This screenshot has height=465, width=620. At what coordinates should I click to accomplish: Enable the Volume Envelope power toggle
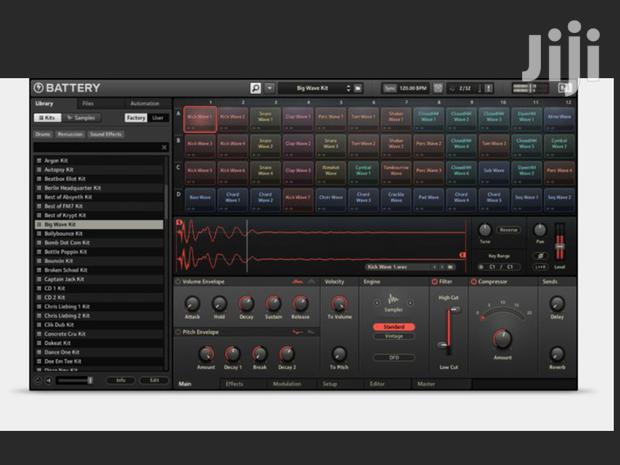[x=178, y=282]
